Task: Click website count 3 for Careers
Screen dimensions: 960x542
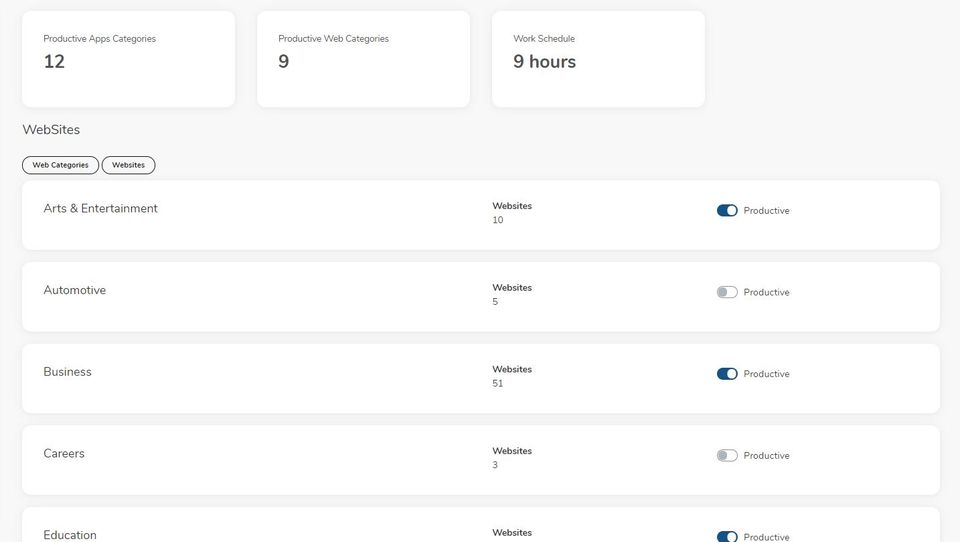Action: (x=495, y=465)
